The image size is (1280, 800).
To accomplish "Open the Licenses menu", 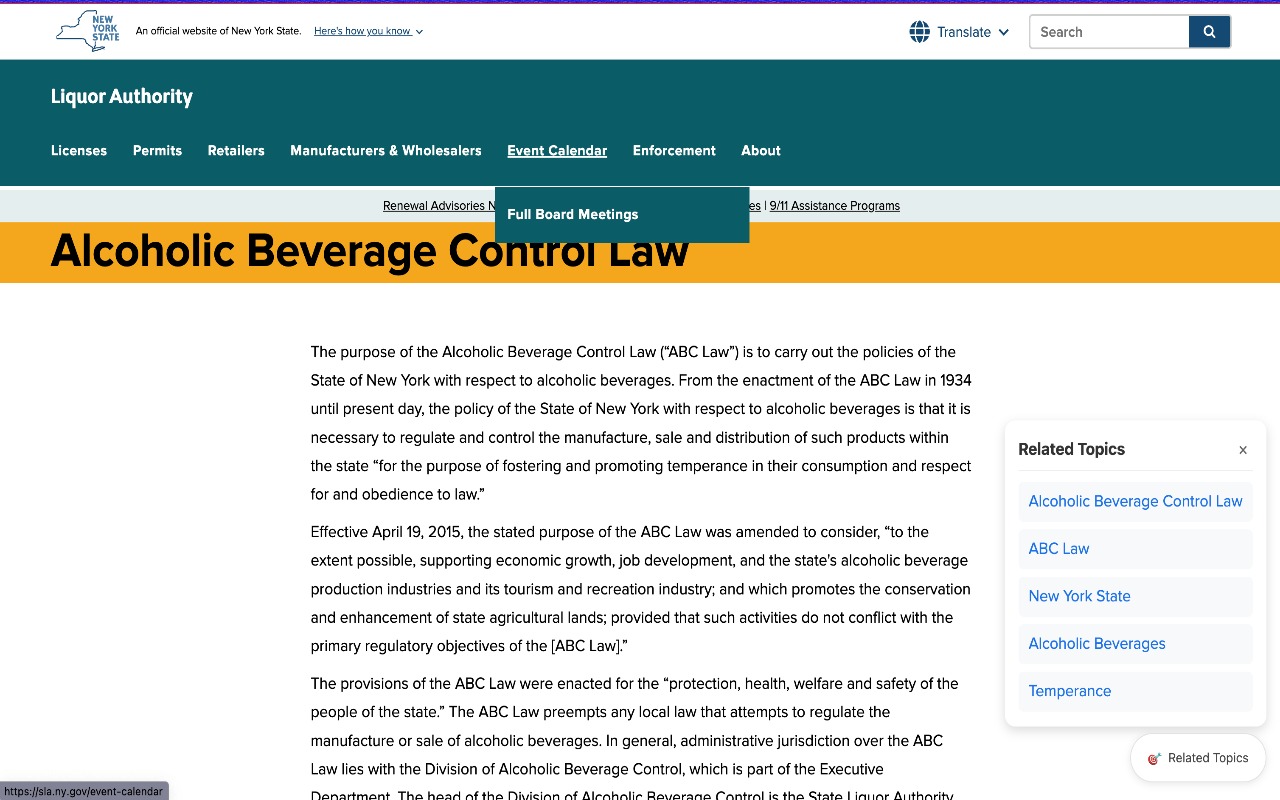I will pos(79,150).
